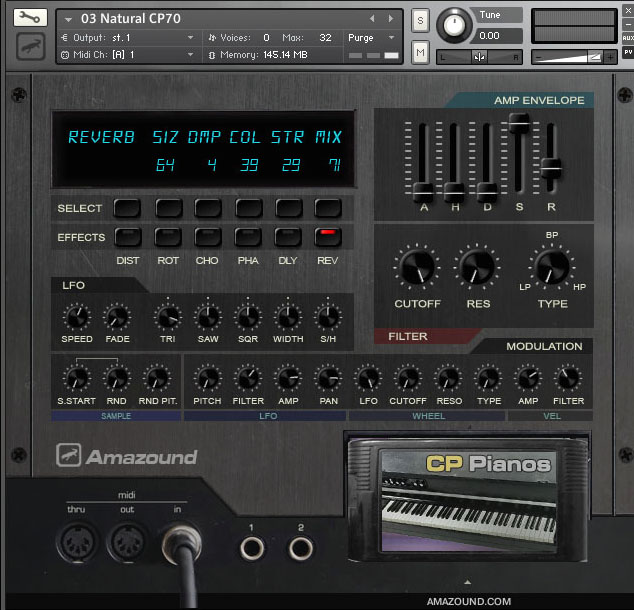Click the LFO S/H knob
The image size is (634, 610).
[x=328, y=317]
